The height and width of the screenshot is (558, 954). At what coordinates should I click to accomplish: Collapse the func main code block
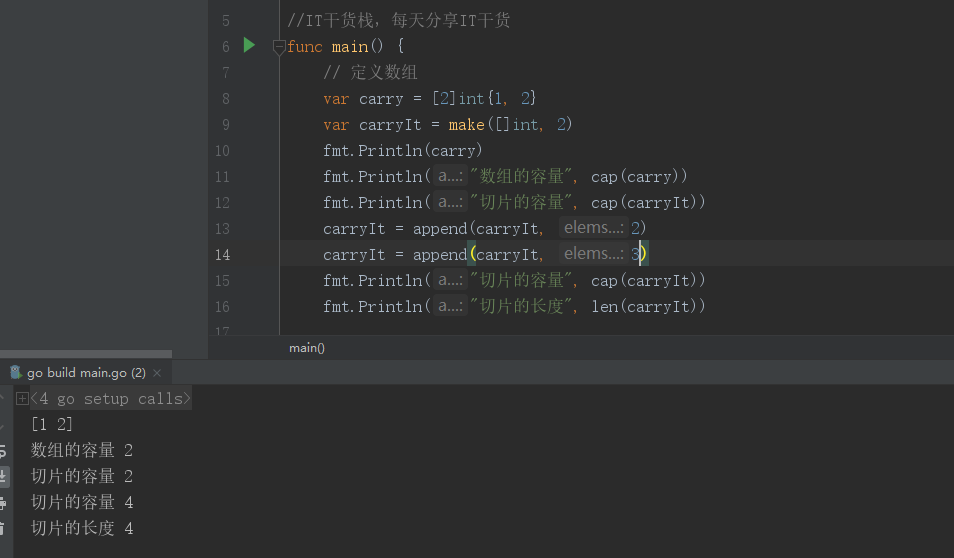(279, 46)
